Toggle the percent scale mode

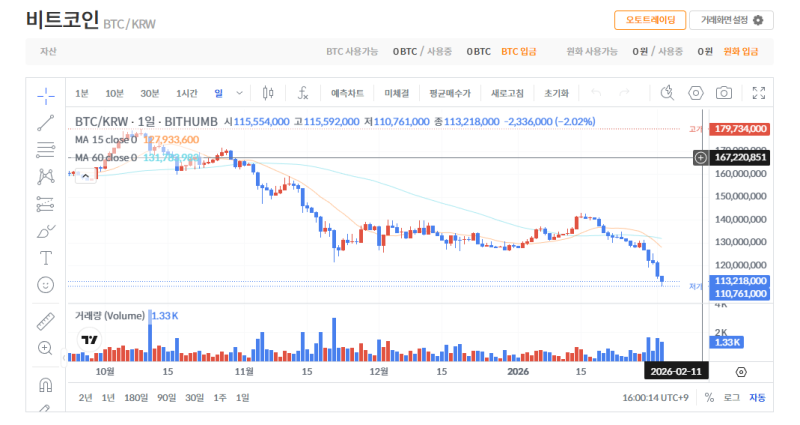point(709,397)
